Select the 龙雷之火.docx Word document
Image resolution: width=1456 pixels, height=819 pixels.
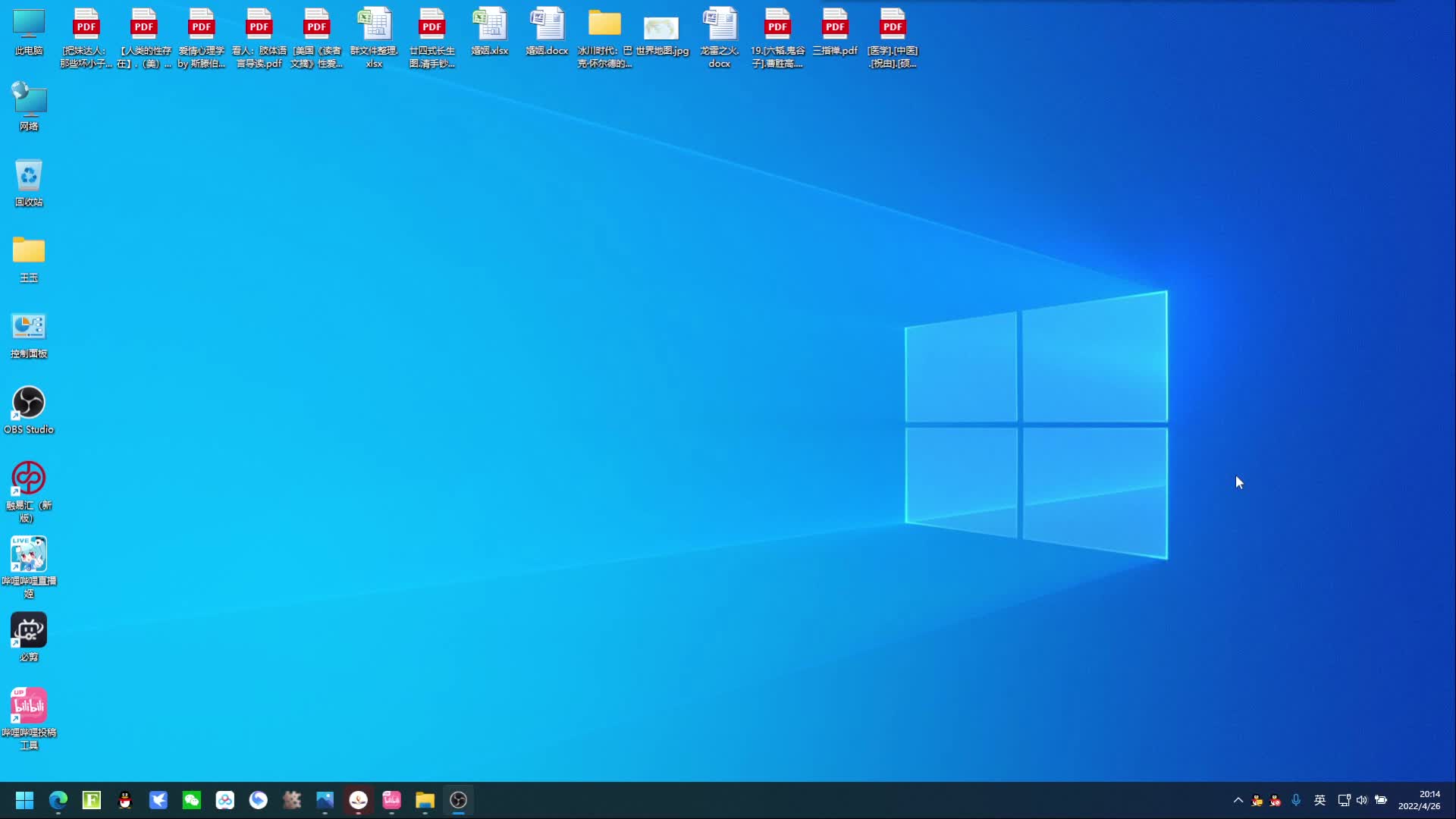[x=720, y=38]
